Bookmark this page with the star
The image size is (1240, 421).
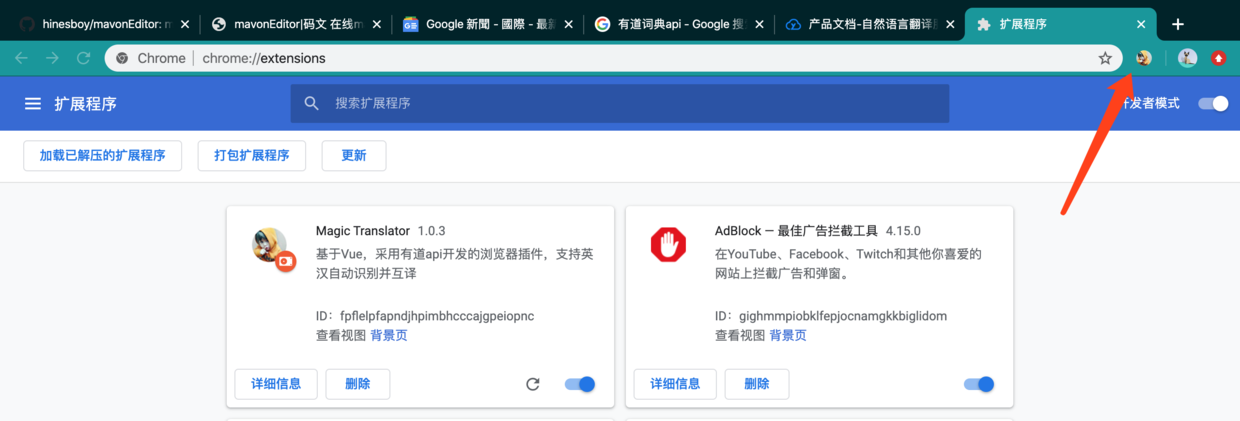click(x=1105, y=58)
